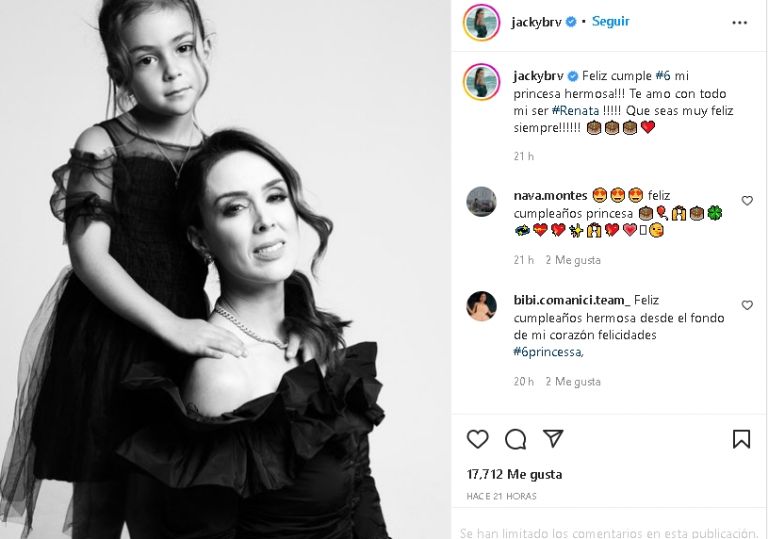Open bibi.comanici.team_ profile avatar
Screen dimensions: 768x539
(481, 306)
